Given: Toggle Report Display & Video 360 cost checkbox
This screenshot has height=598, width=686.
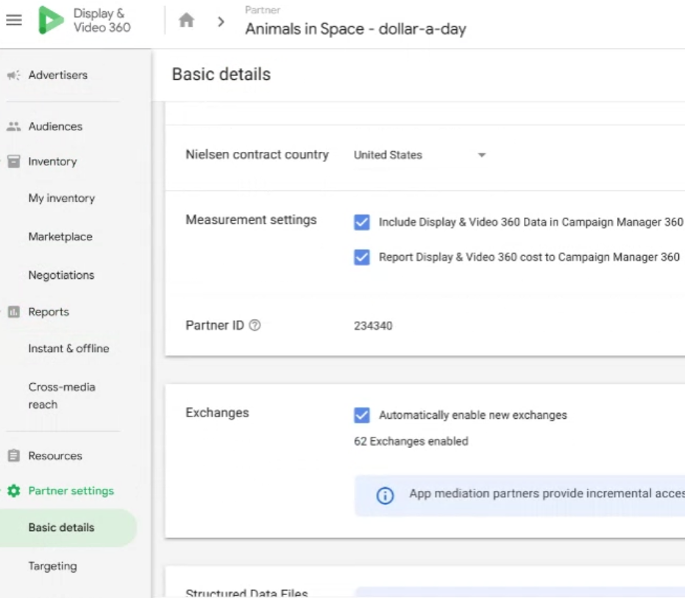Looking at the screenshot, I should click(x=362, y=257).
